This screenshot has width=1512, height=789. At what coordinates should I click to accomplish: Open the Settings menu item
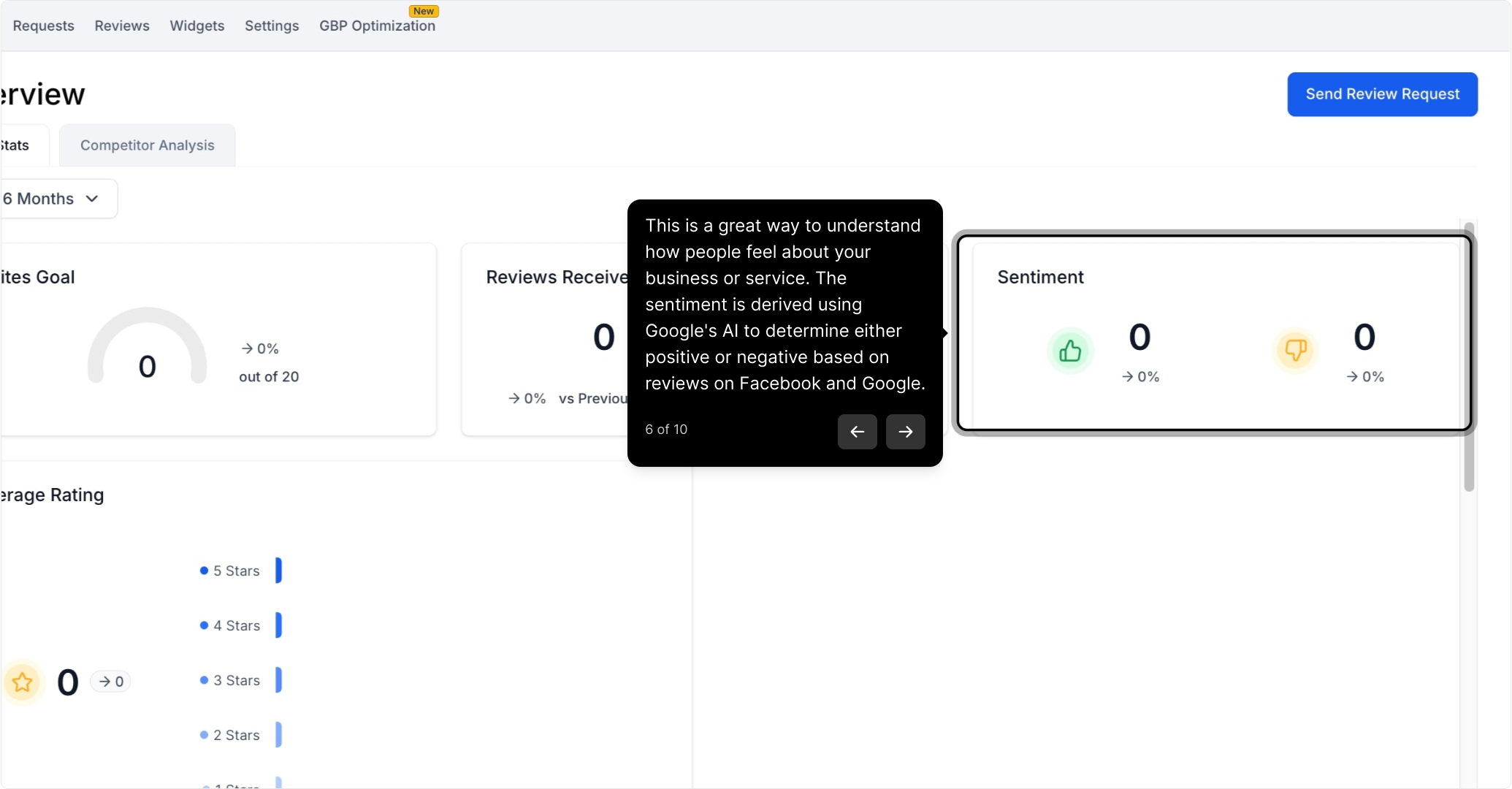(272, 26)
